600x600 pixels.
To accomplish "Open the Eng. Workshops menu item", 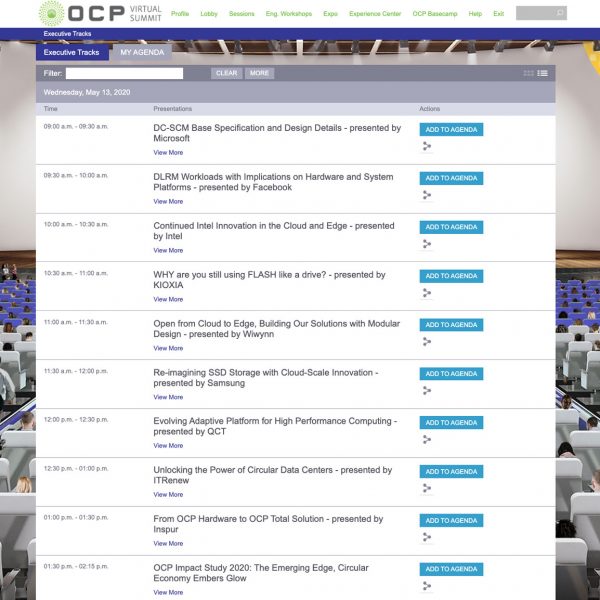I will 289,14.
